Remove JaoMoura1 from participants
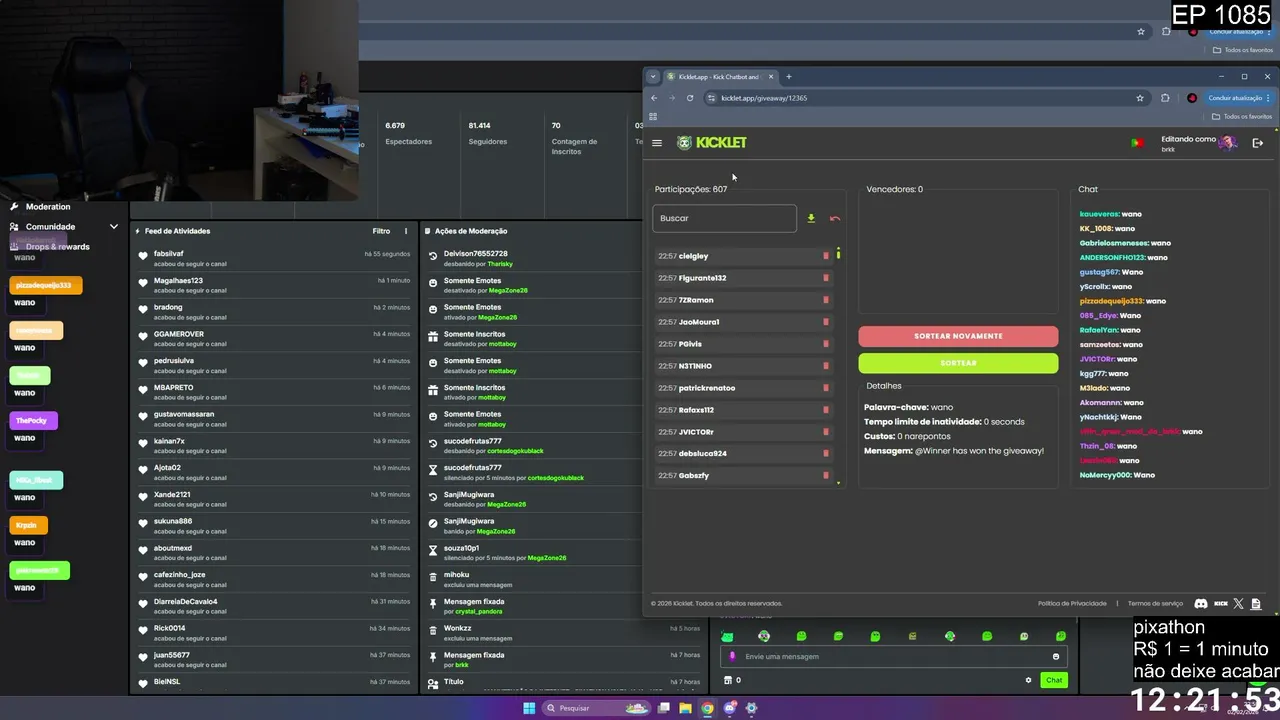This screenshot has height=720, width=1280. click(x=826, y=322)
